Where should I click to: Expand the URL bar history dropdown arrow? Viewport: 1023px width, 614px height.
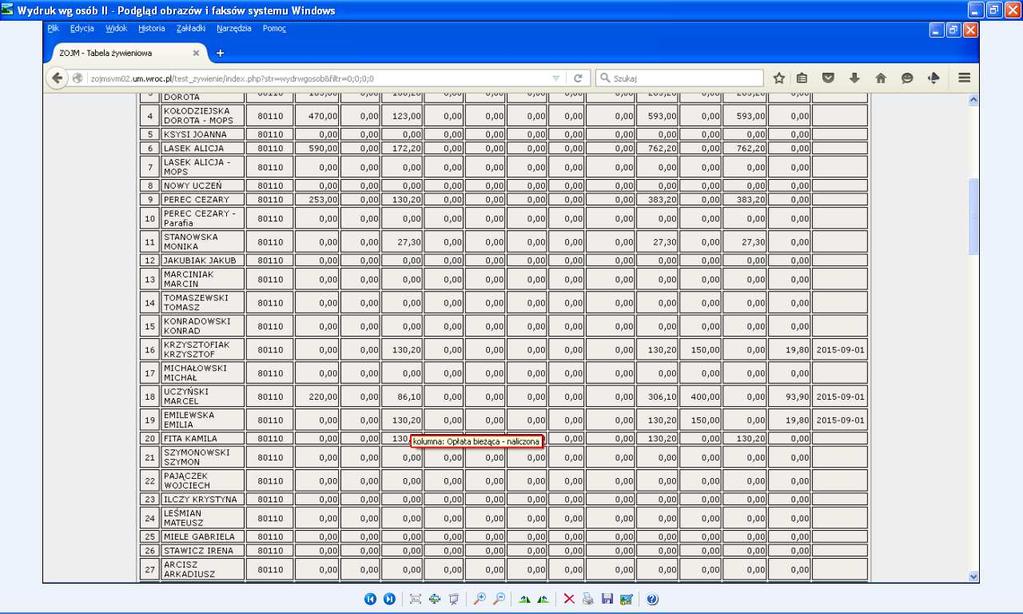(556, 78)
